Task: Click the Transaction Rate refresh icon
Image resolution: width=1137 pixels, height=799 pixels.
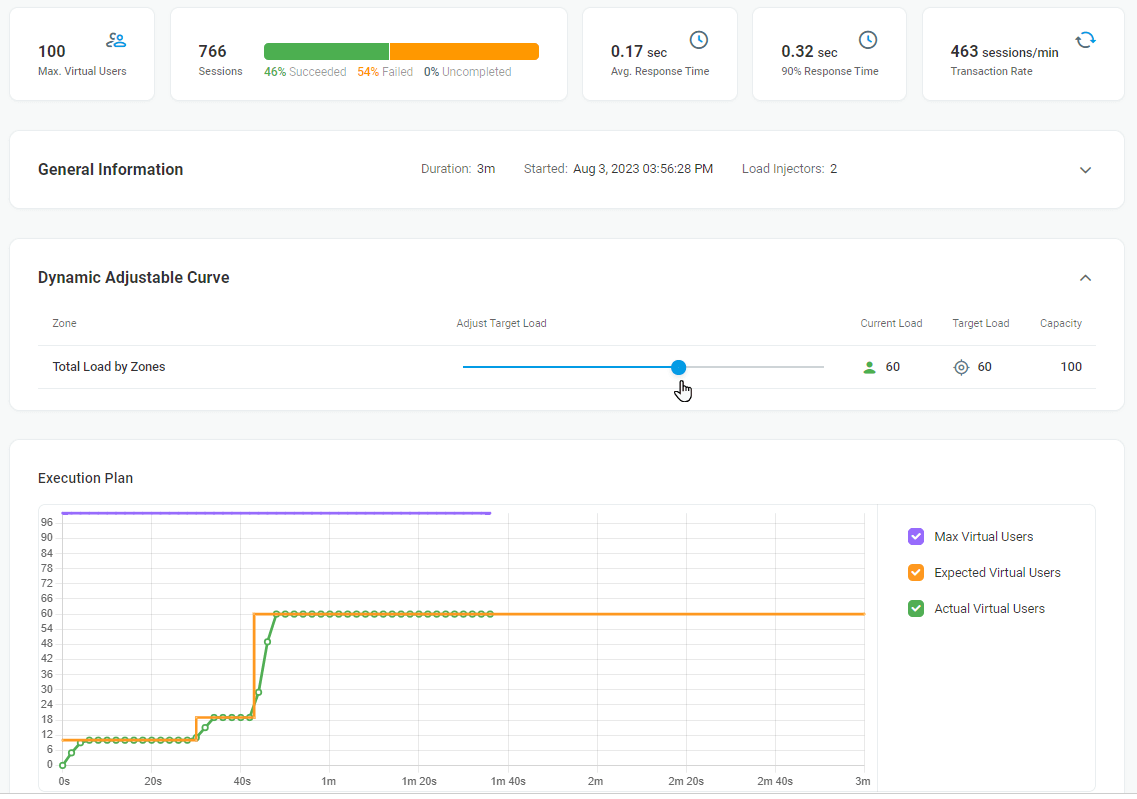Action: point(1085,40)
